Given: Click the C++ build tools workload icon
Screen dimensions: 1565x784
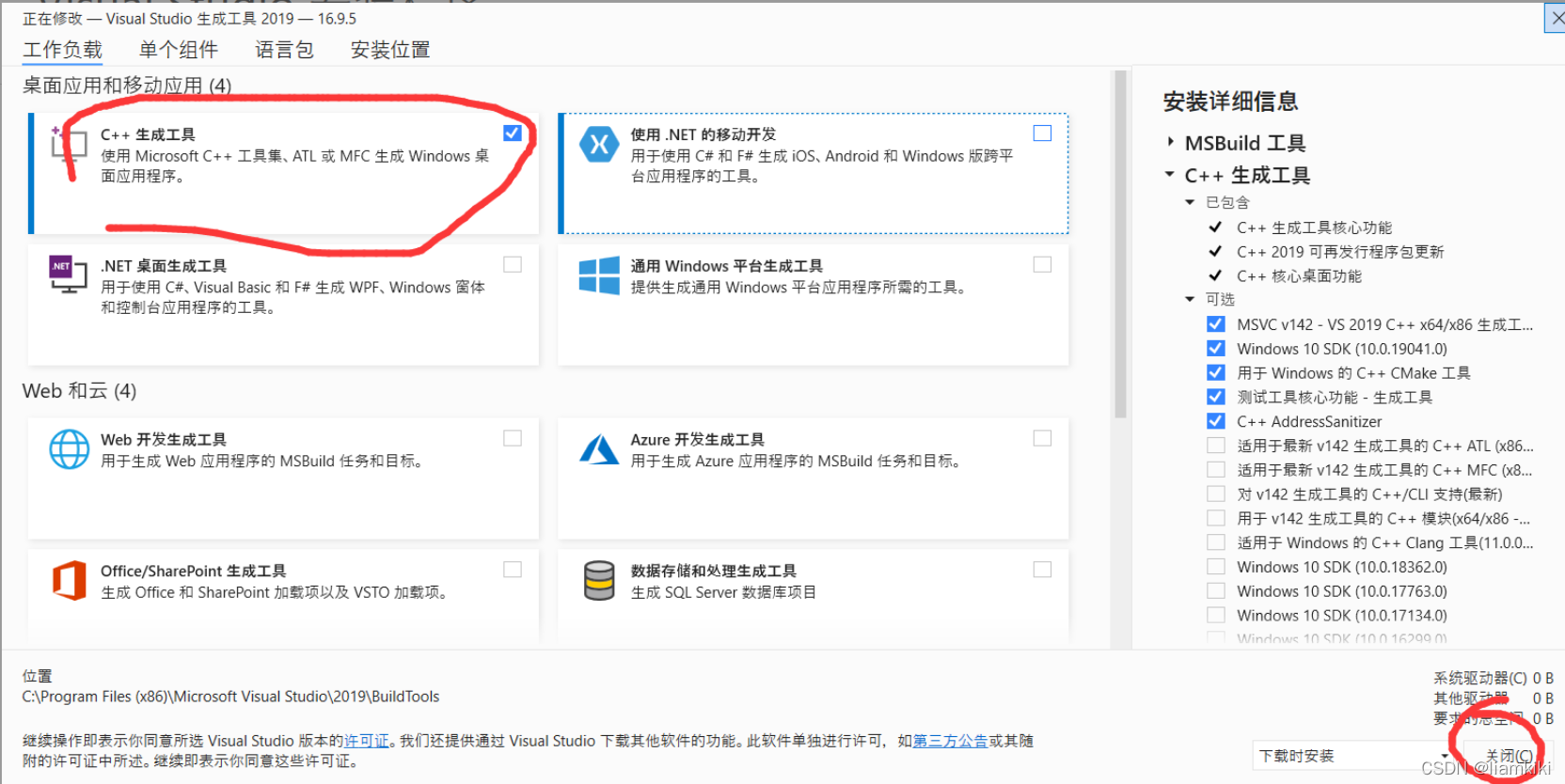Looking at the screenshot, I should [x=68, y=146].
